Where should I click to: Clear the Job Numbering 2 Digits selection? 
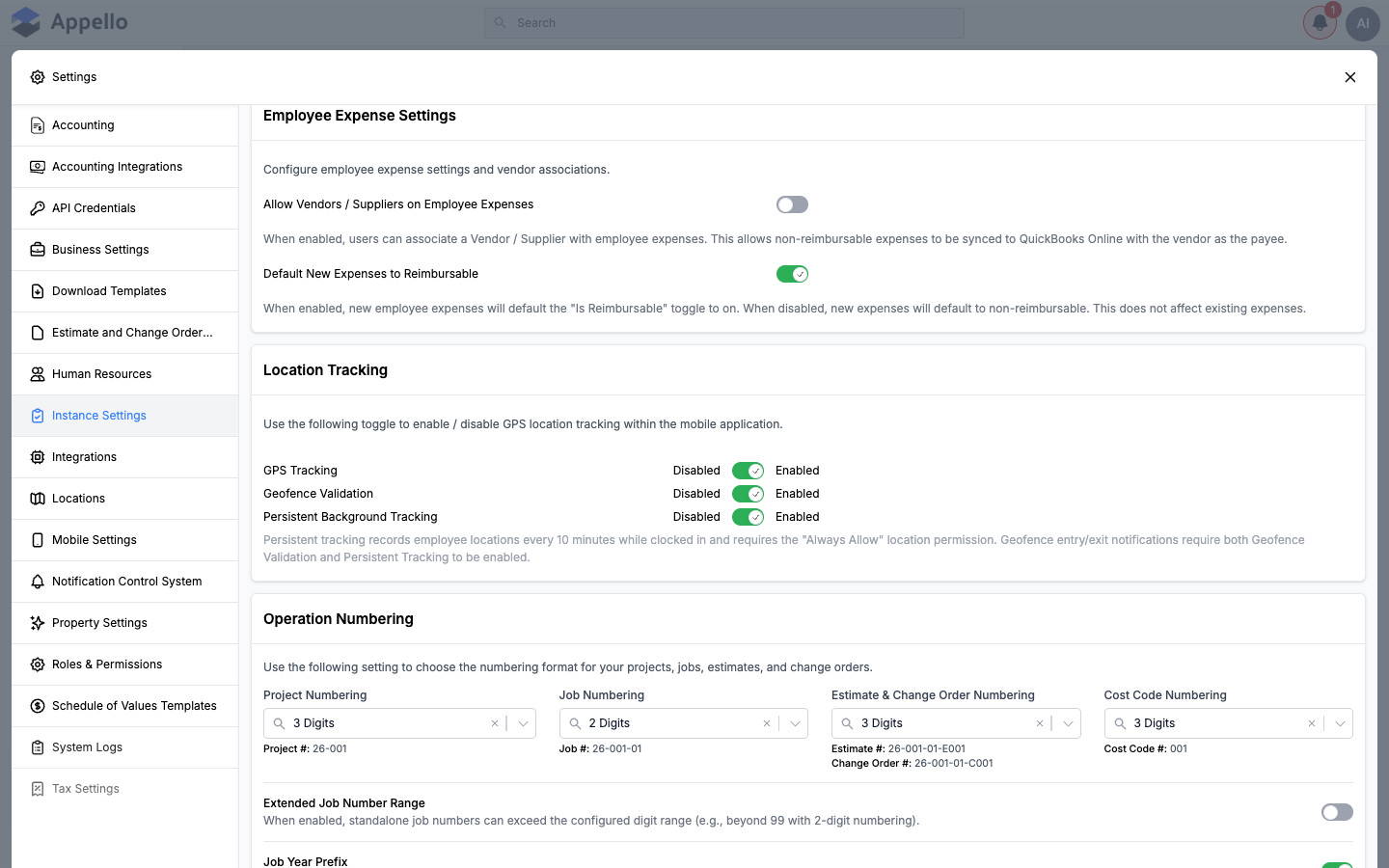coord(767,723)
